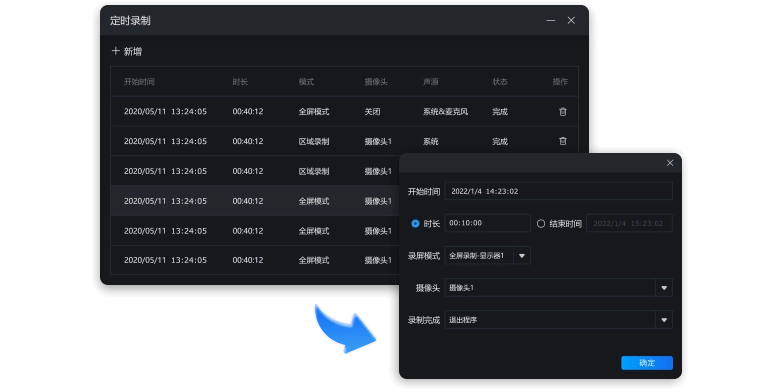Screen dimensions: 780x390
Task: Select 全屏模式 in the row with 关闭 camera
Action: [x=314, y=112]
